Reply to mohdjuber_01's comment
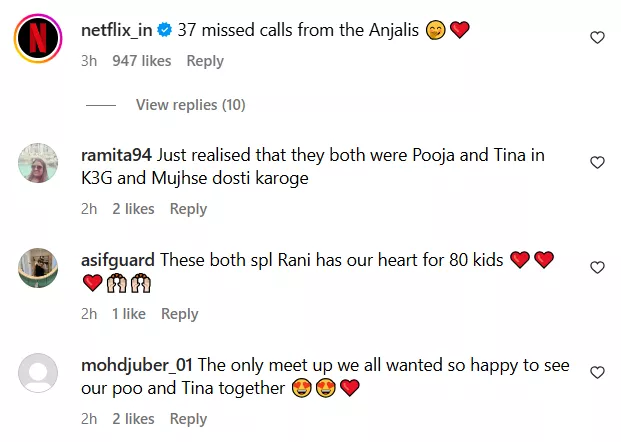 188,419
